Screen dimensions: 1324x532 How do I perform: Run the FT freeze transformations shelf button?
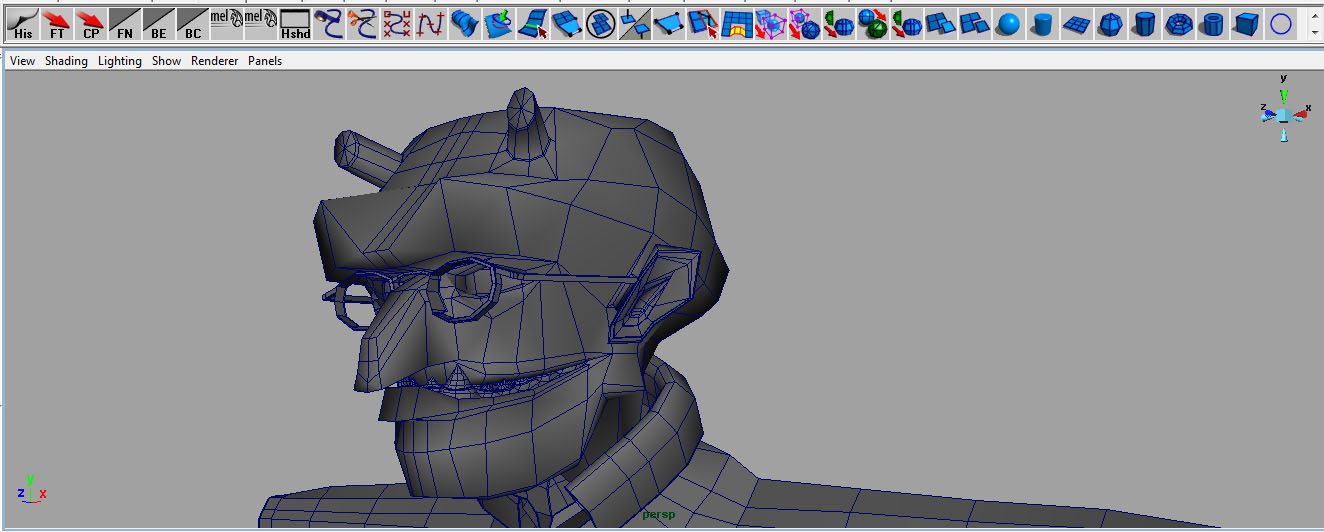click(57, 23)
